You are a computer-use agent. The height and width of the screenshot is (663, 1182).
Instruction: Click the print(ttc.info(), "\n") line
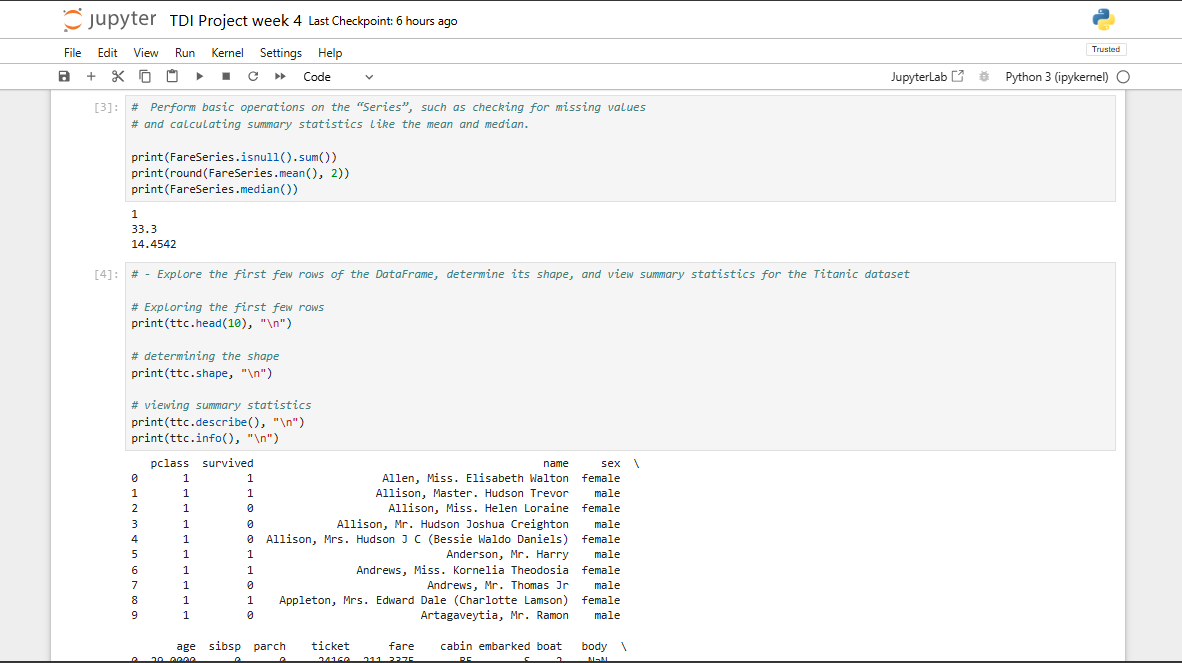point(205,438)
